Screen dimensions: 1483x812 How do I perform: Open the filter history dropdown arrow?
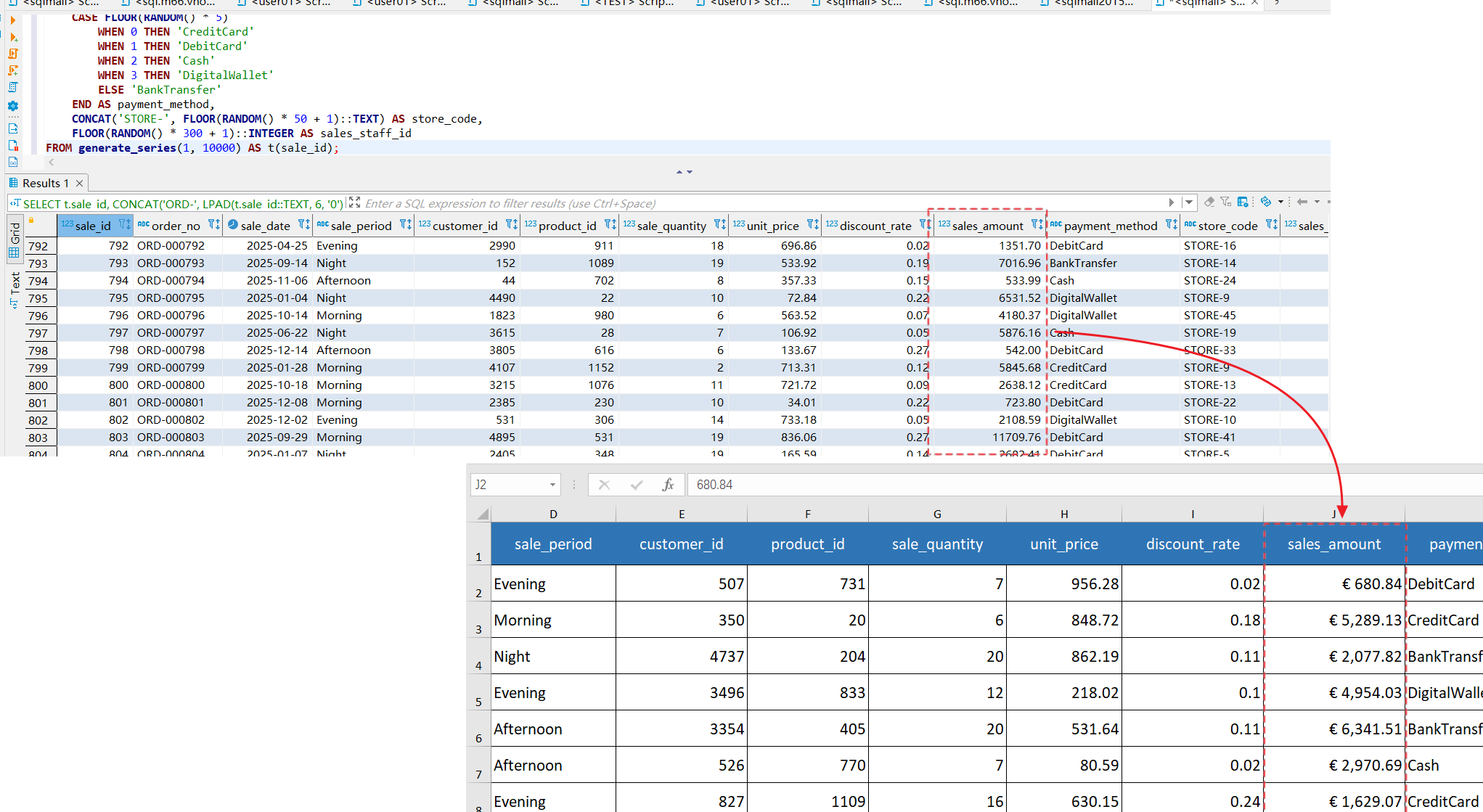pyautogui.click(x=1188, y=202)
